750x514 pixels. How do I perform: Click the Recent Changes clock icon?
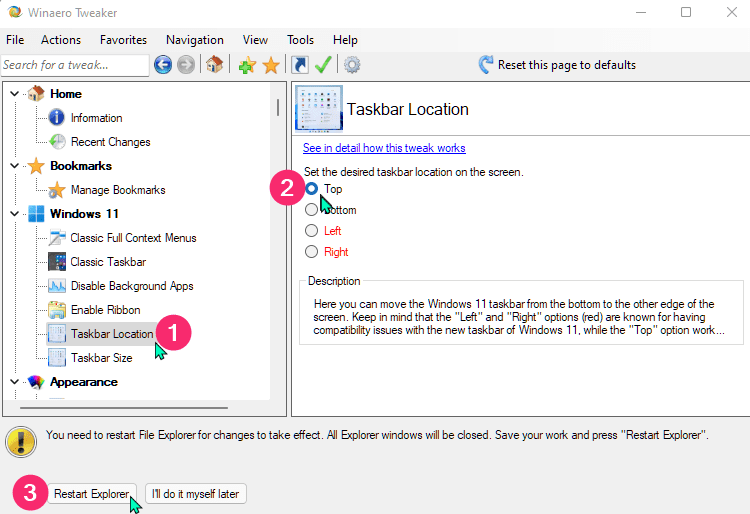pos(57,142)
